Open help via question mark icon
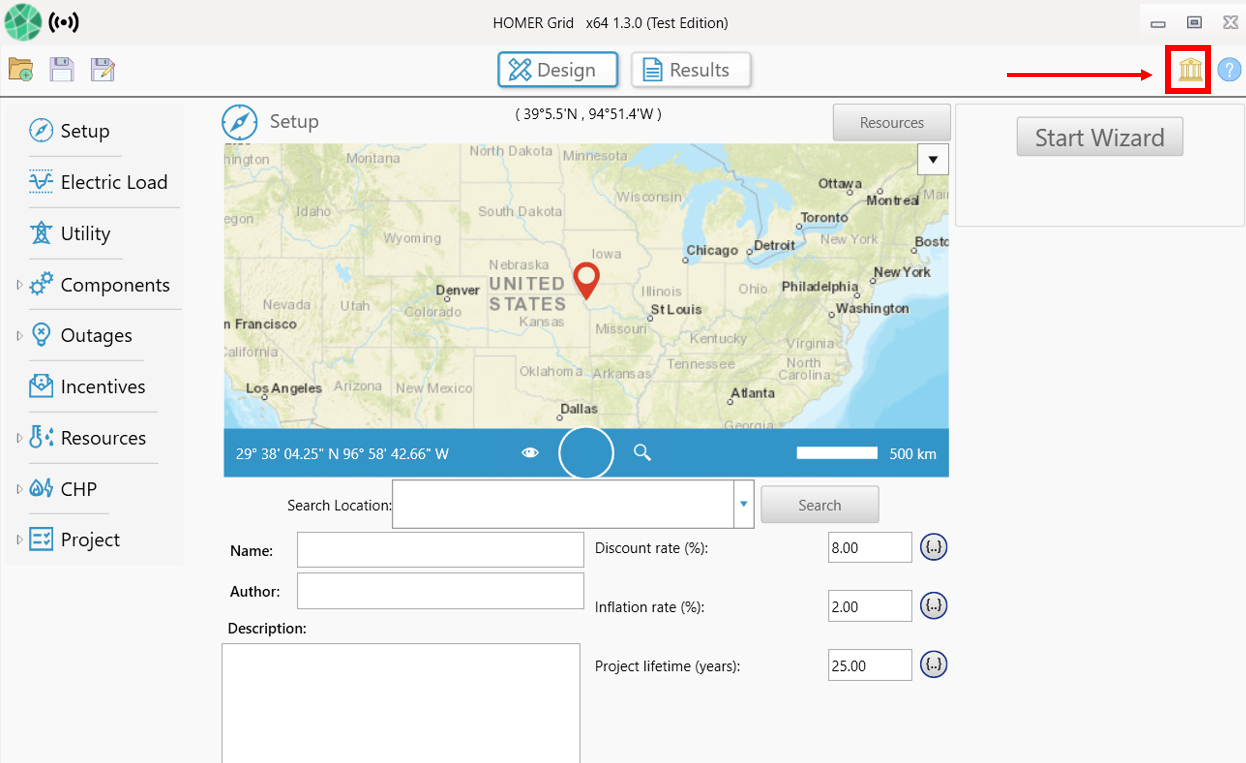Viewport: 1246px width, 763px height. tap(1228, 70)
